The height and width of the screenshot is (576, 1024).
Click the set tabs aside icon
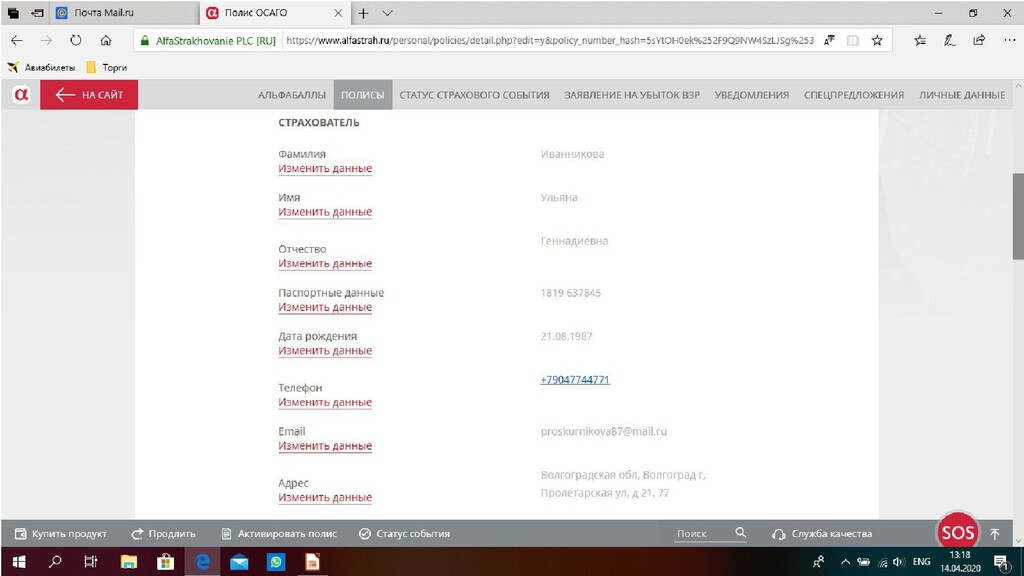[x=38, y=13]
